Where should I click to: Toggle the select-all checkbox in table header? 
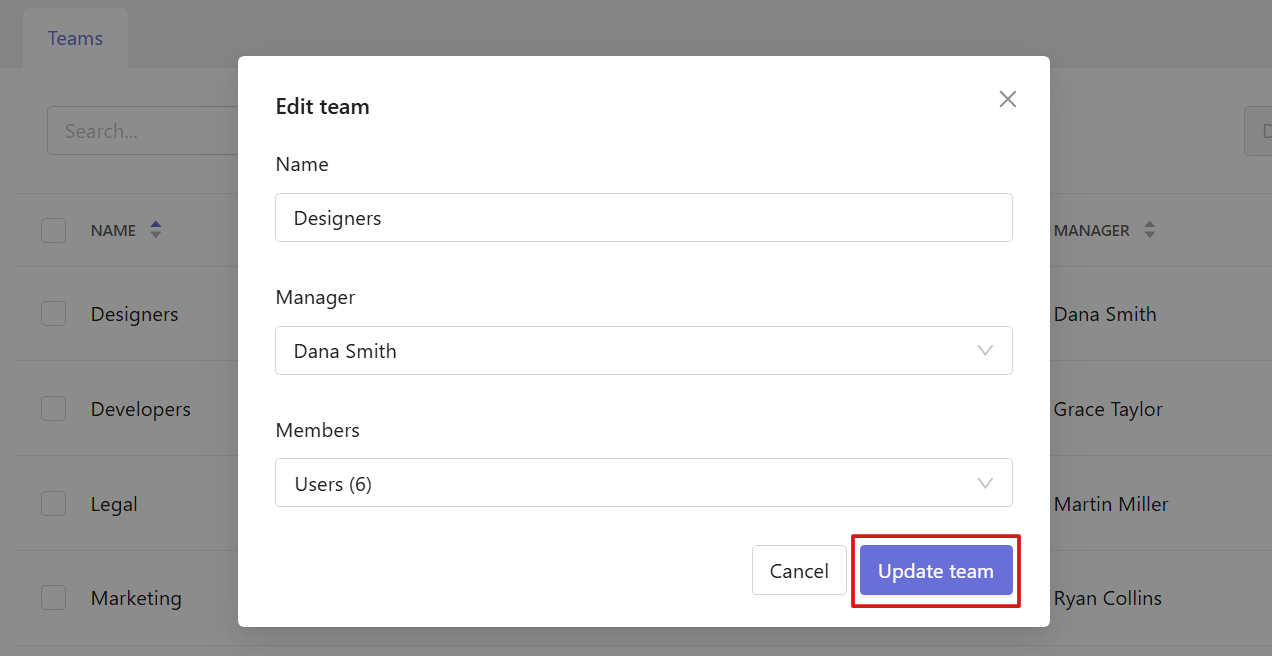click(x=53, y=230)
